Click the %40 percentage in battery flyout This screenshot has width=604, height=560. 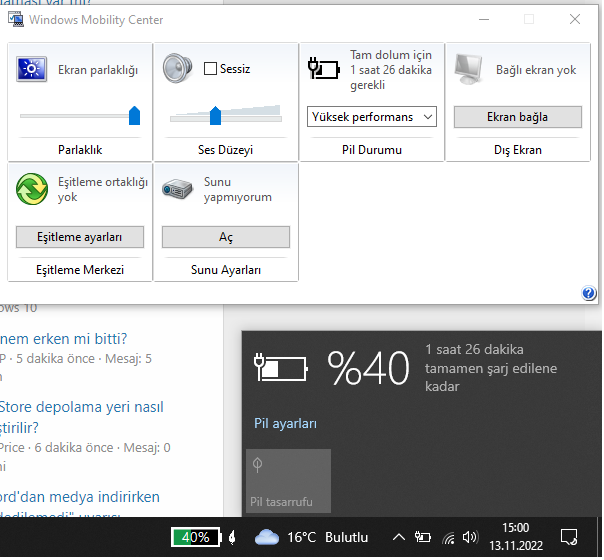(x=369, y=369)
